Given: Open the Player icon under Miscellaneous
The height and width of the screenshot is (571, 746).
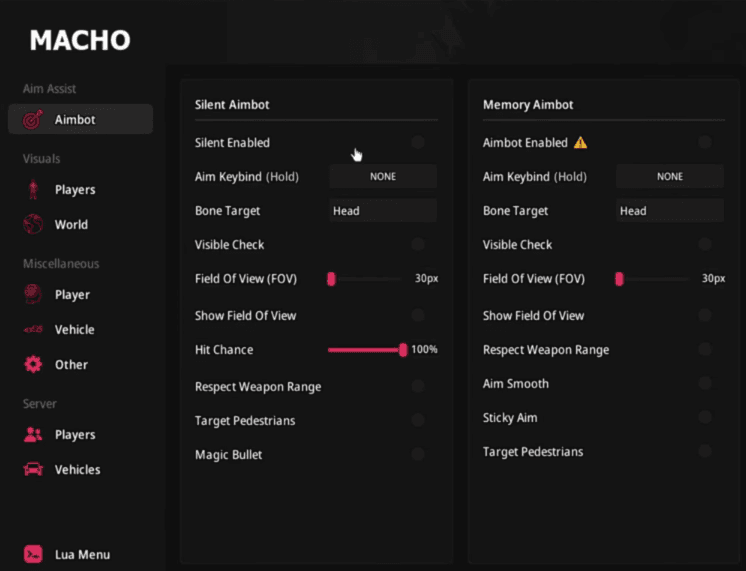Looking at the screenshot, I should tap(33, 295).
